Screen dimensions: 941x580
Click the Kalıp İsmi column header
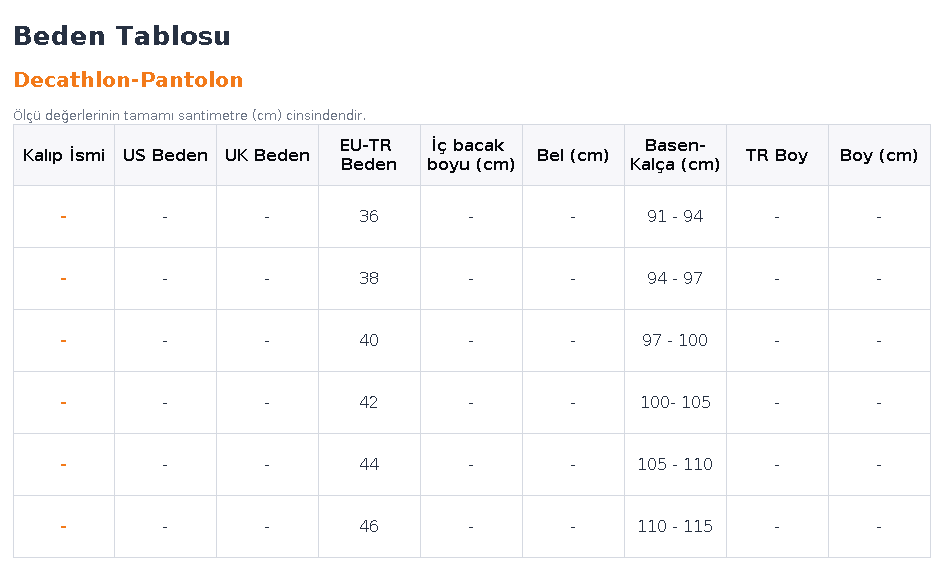point(64,155)
